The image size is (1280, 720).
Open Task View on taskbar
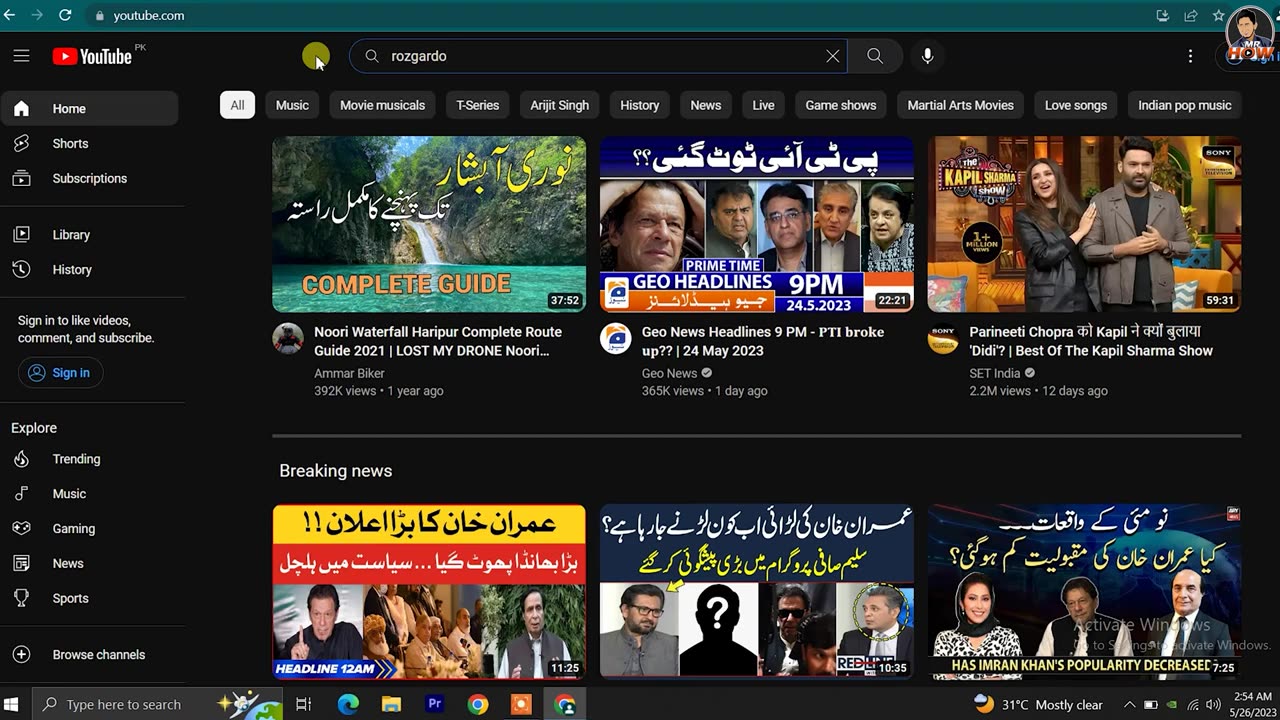pyautogui.click(x=303, y=704)
